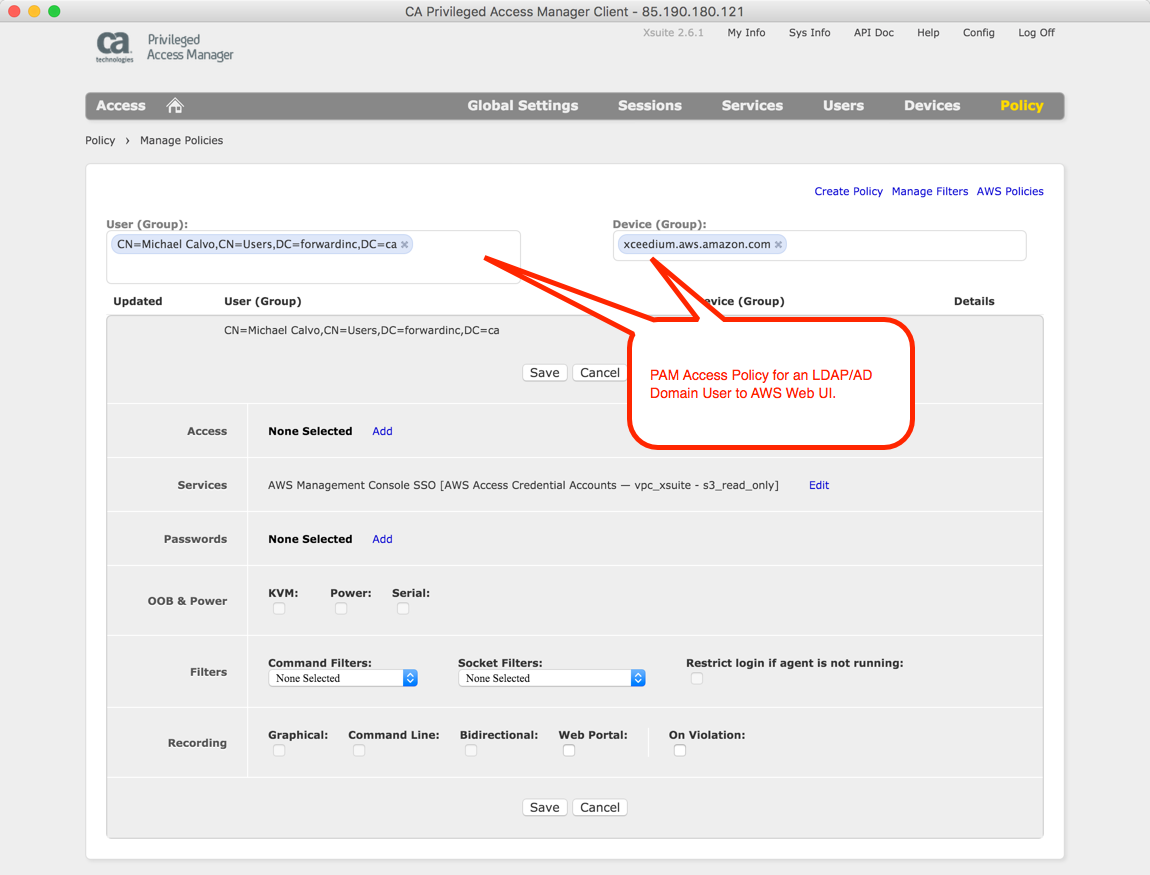Image resolution: width=1150 pixels, height=875 pixels.
Task: Remove the xceedium.aws.amazon.com device tag
Action: [778, 245]
